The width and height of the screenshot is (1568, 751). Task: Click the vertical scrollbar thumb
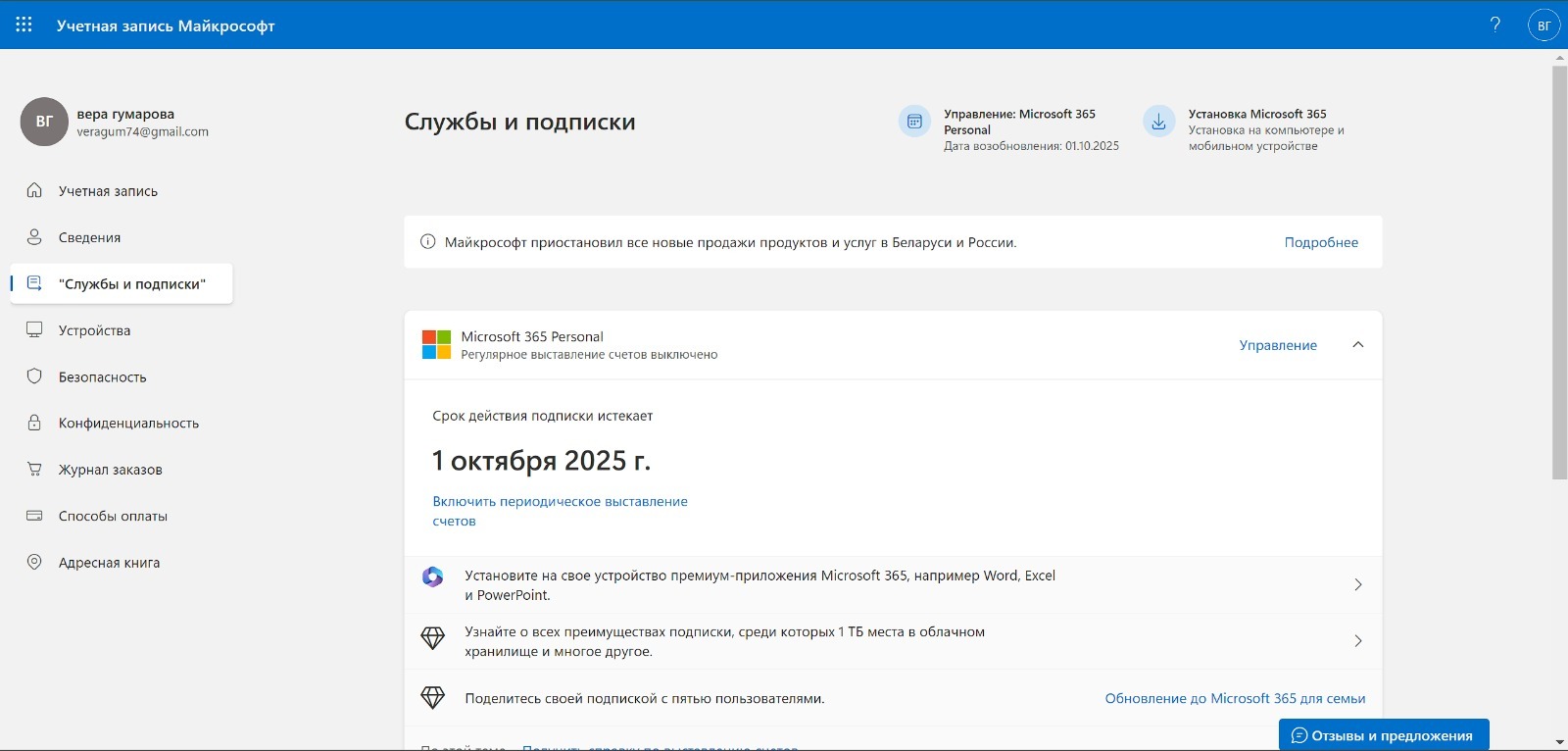pyautogui.click(x=1559, y=273)
